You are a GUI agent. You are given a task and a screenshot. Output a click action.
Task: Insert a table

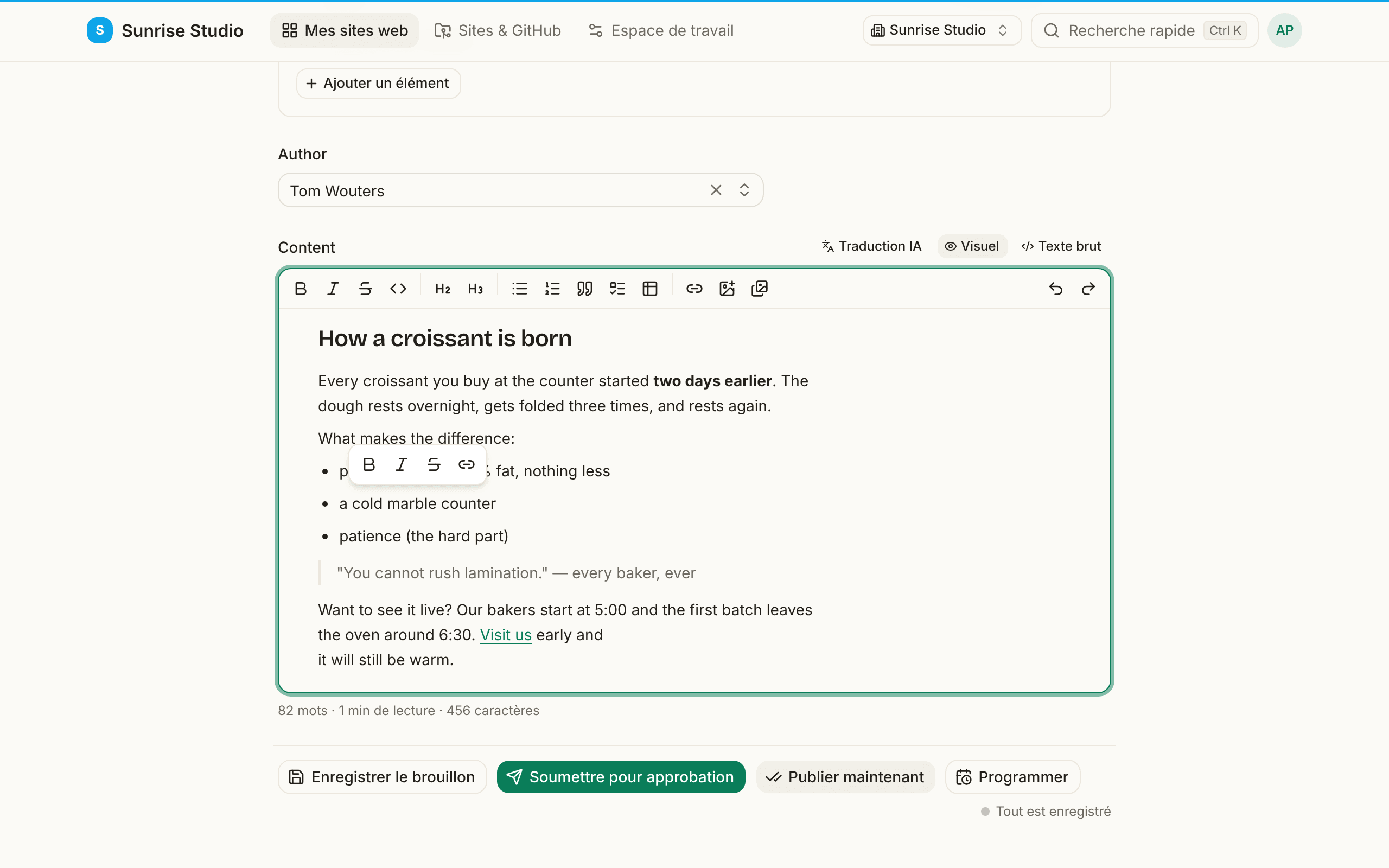649,289
